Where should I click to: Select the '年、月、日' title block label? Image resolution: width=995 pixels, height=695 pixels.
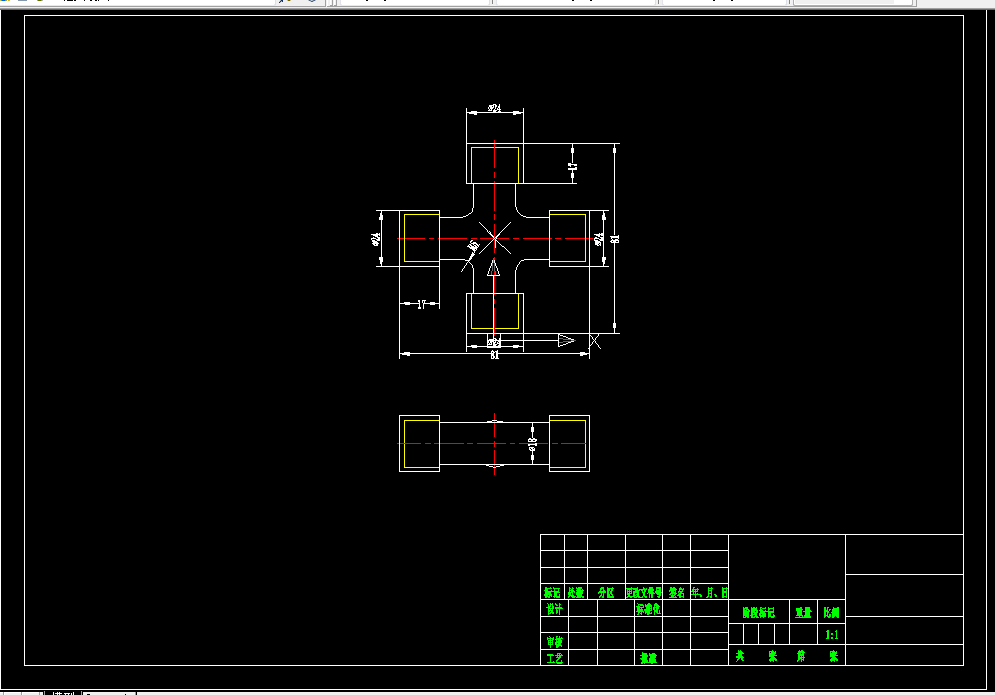click(x=709, y=592)
